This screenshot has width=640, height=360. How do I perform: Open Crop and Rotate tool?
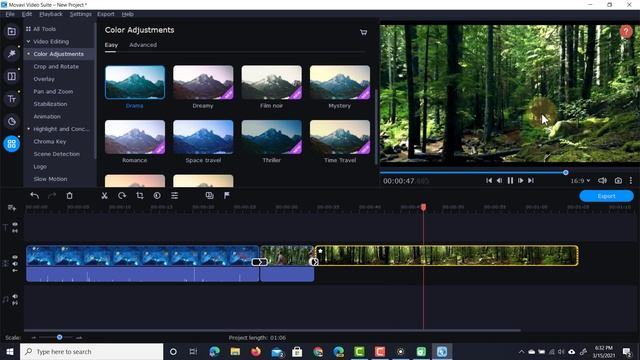(x=56, y=66)
